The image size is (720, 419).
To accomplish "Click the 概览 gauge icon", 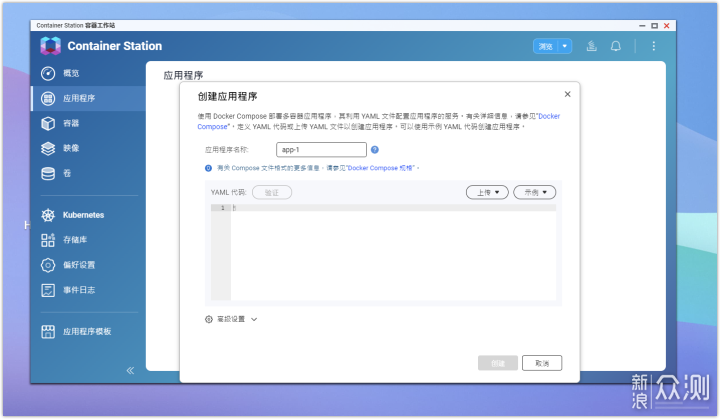I will (x=48, y=73).
